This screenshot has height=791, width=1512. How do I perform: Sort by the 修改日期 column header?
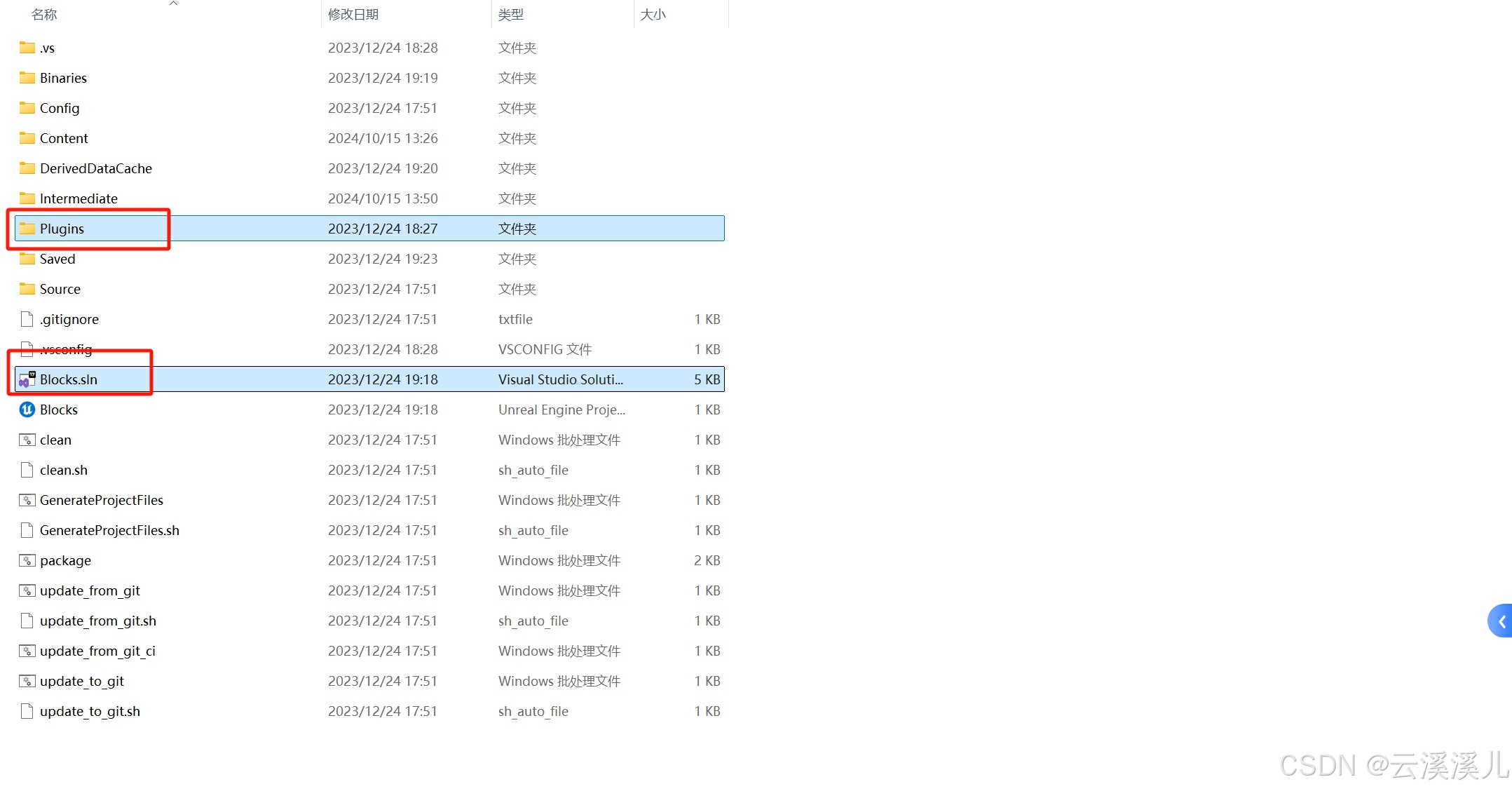pos(353,14)
